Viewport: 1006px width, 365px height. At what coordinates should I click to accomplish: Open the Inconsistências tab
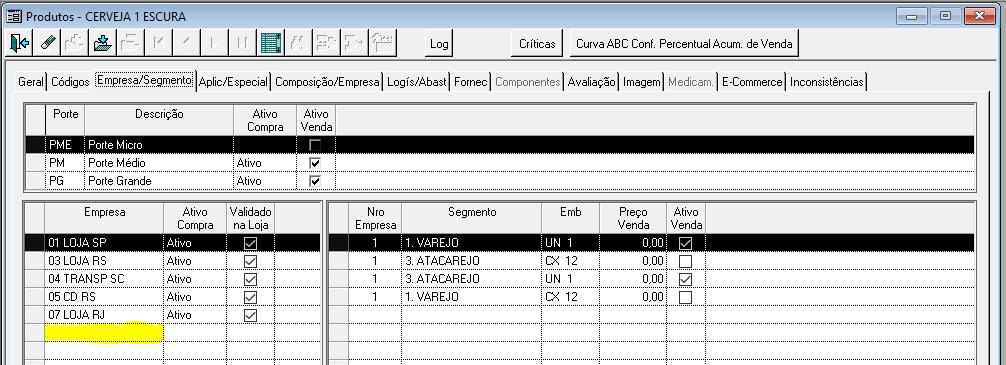[x=826, y=82]
